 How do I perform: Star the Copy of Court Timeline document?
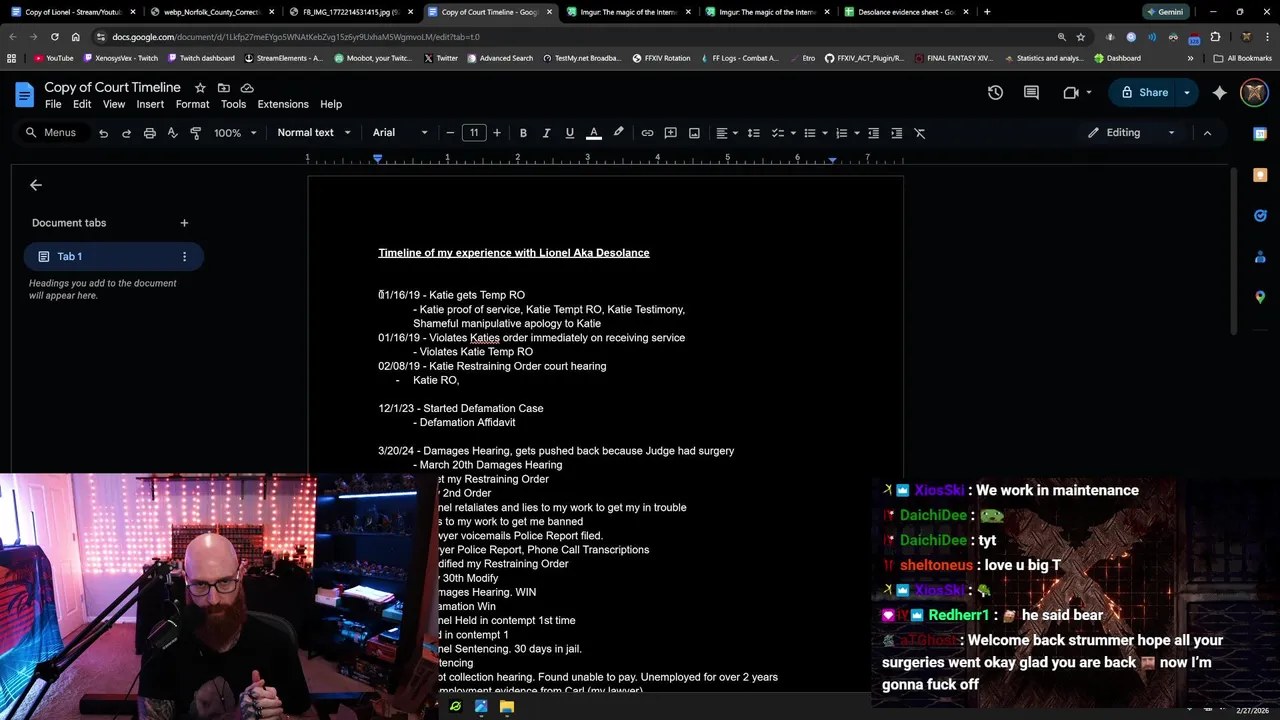coord(199,88)
